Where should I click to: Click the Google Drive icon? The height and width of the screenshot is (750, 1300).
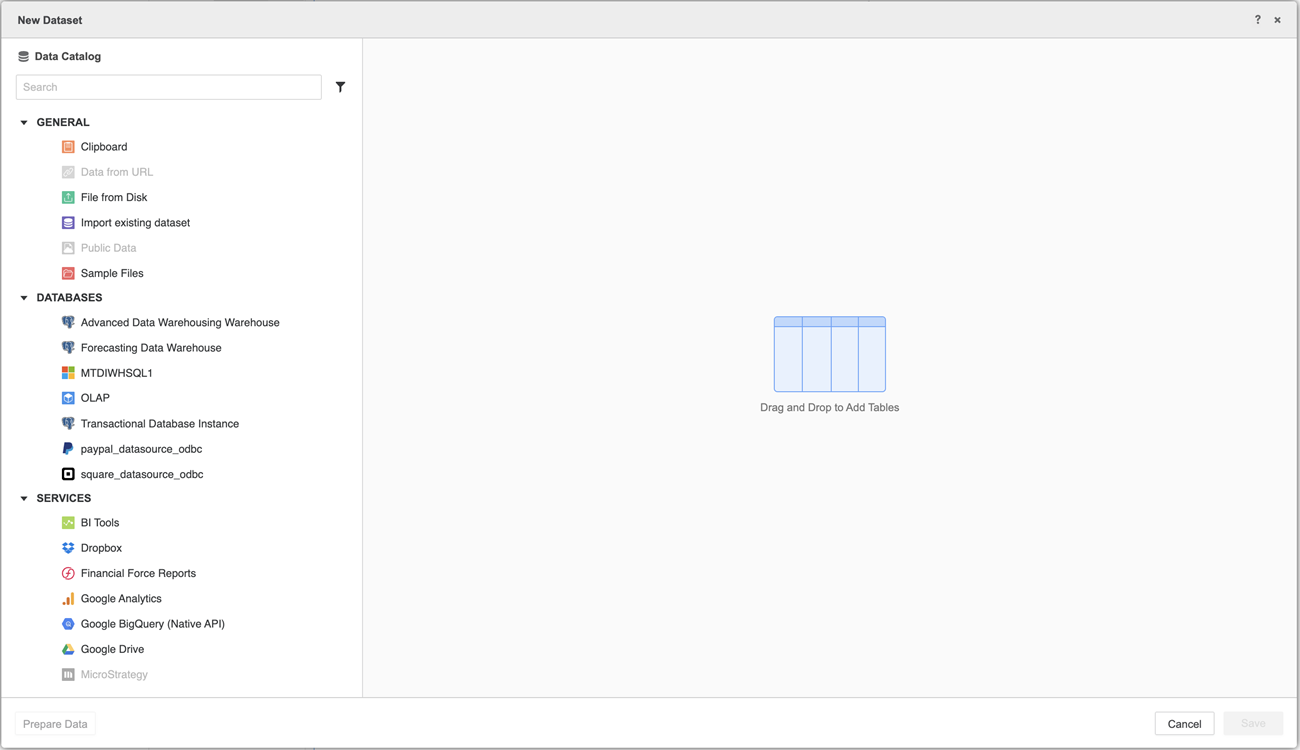click(68, 649)
